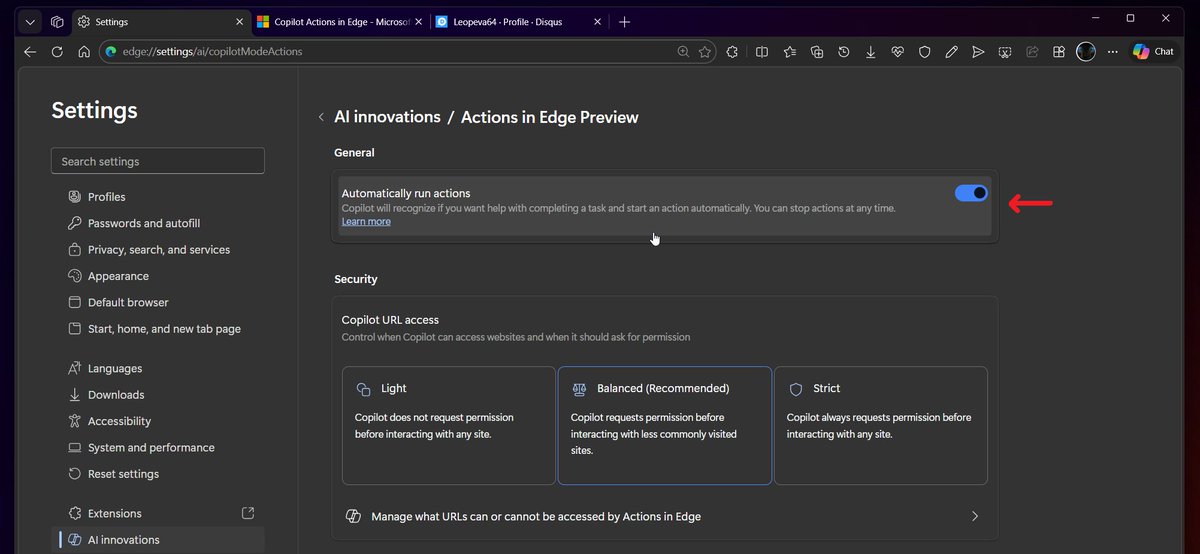
Task: Open the History clock icon
Action: coord(844,52)
